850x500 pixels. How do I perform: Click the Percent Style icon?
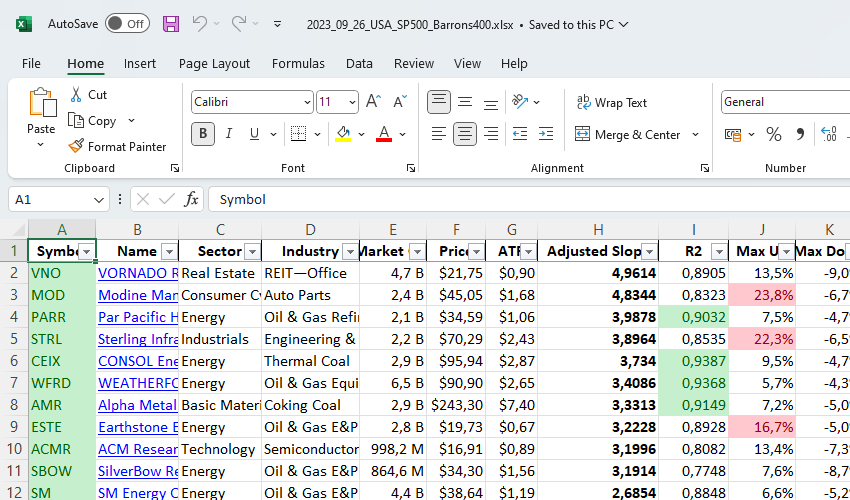[x=773, y=134]
